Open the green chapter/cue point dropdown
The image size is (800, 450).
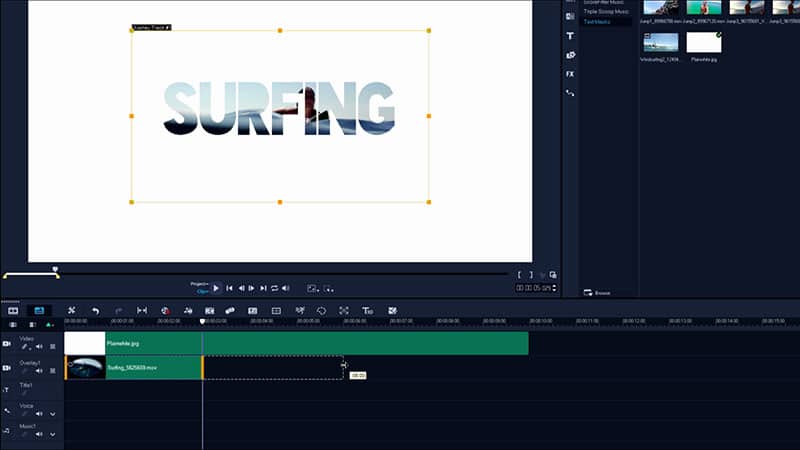tap(49, 324)
